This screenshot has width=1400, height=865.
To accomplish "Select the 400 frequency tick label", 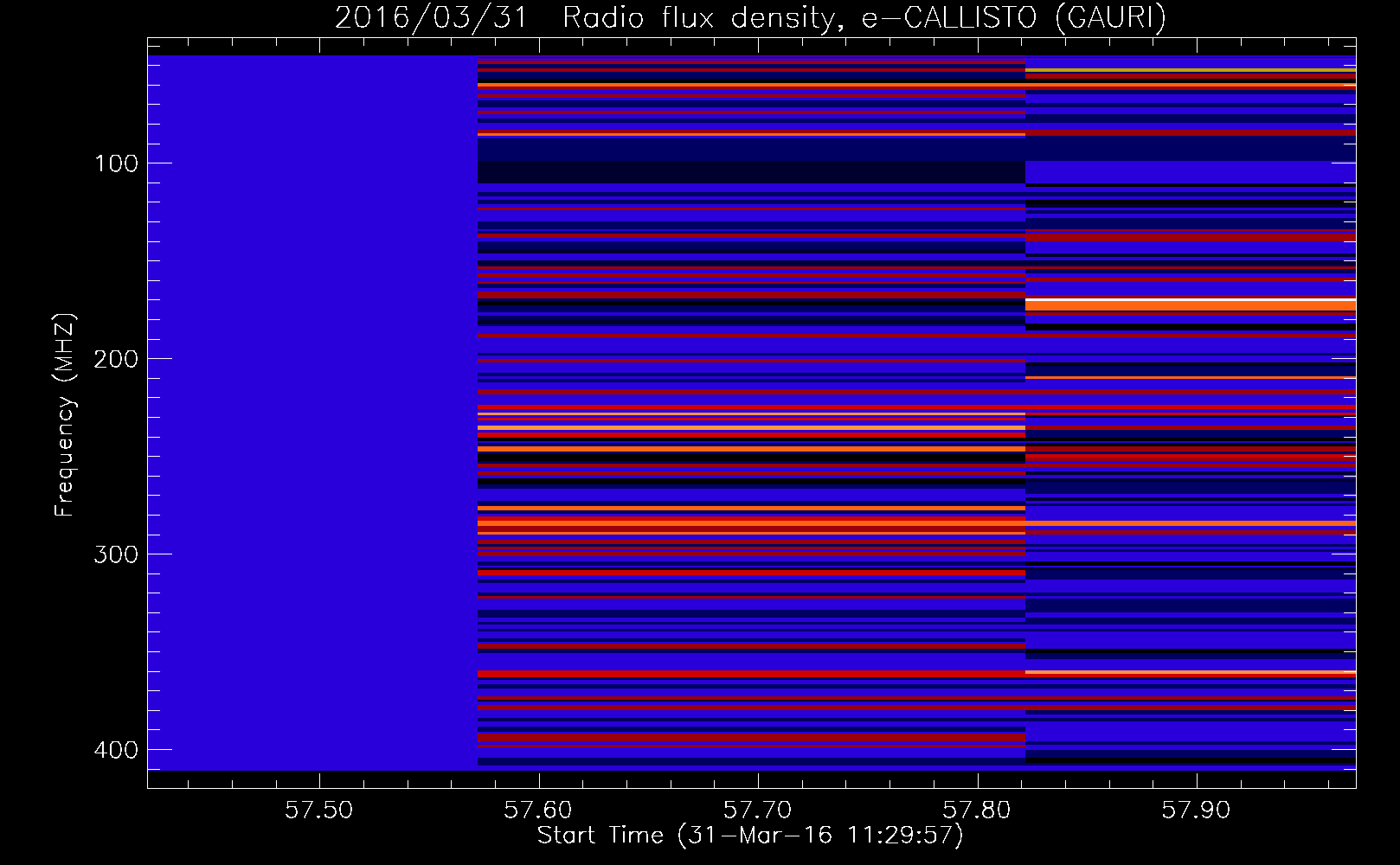I will click(x=116, y=750).
